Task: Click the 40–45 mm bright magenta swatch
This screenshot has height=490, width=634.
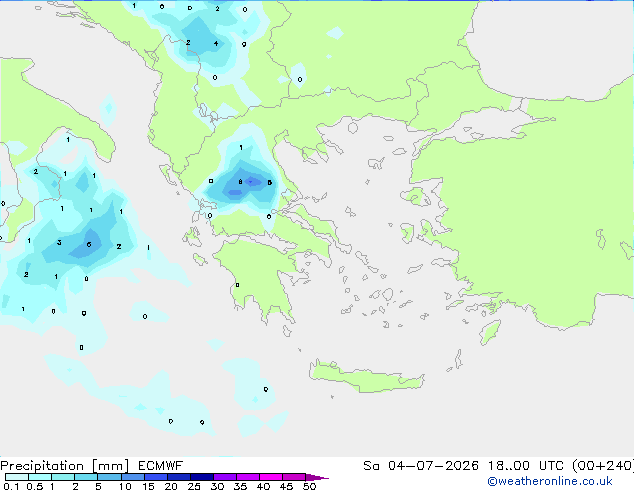Action: 271,477
